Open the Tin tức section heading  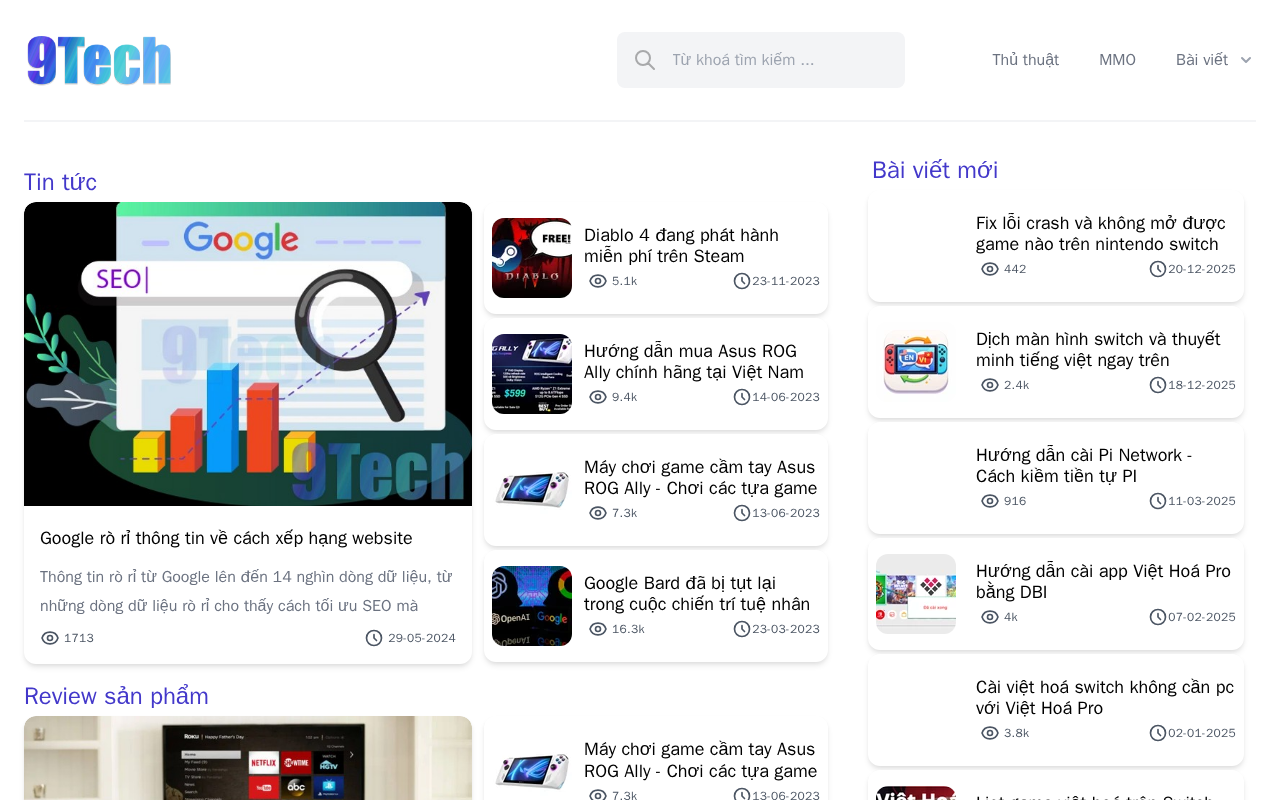[60, 182]
